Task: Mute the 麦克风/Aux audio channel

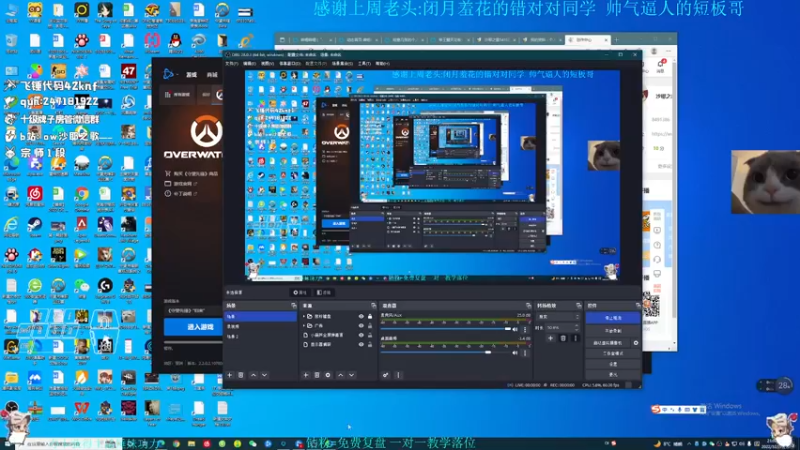Action: click(x=515, y=330)
